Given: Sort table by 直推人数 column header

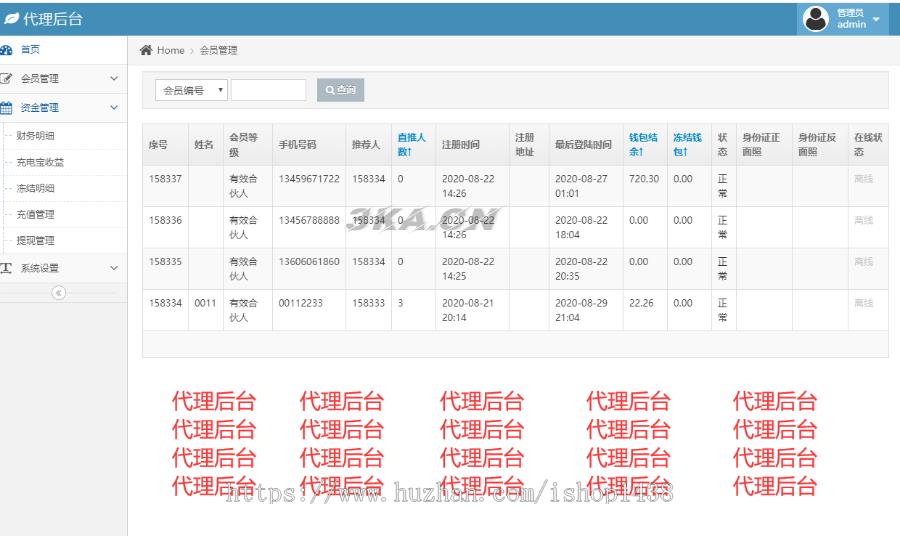Looking at the screenshot, I should 411,144.
